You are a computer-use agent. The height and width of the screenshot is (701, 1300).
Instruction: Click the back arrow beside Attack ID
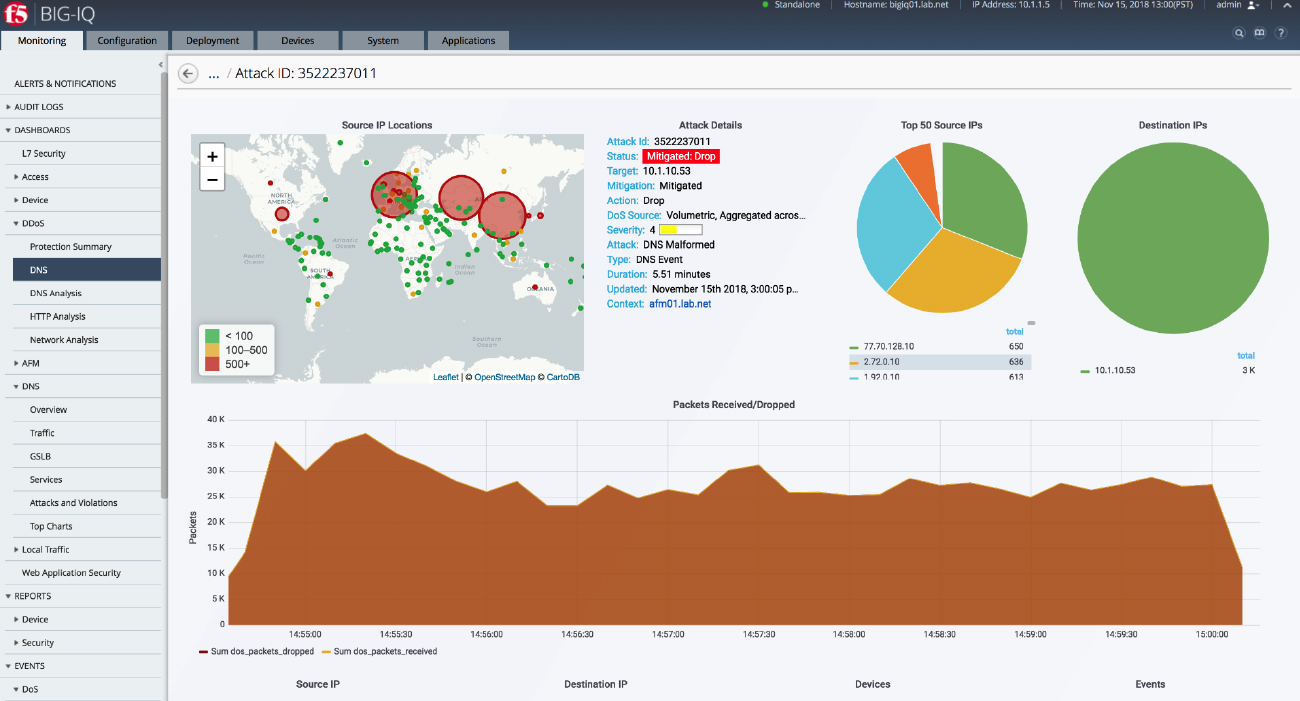coord(187,73)
